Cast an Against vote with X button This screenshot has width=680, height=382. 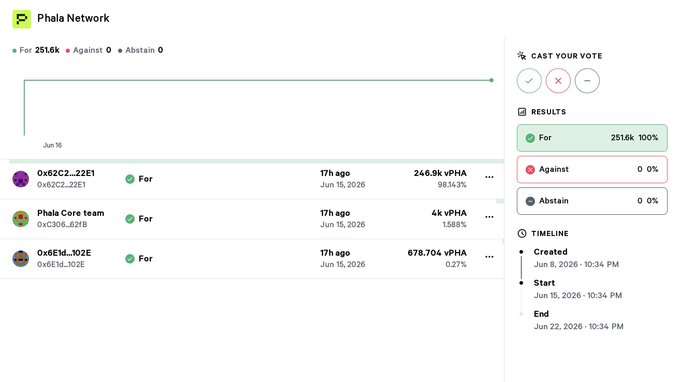tap(558, 81)
